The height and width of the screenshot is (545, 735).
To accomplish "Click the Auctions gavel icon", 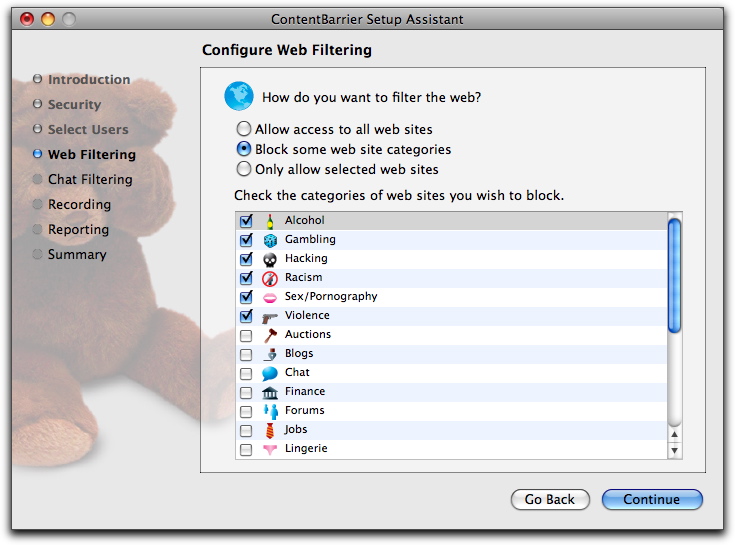I will point(270,335).
